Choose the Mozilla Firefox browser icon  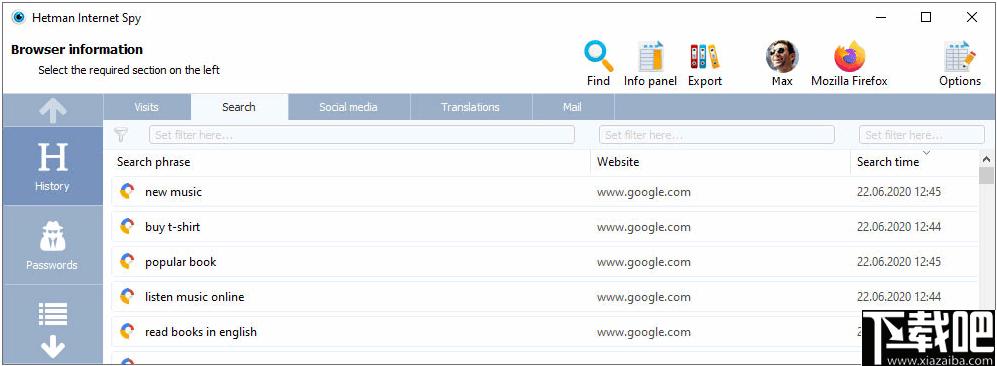point(849,57)
